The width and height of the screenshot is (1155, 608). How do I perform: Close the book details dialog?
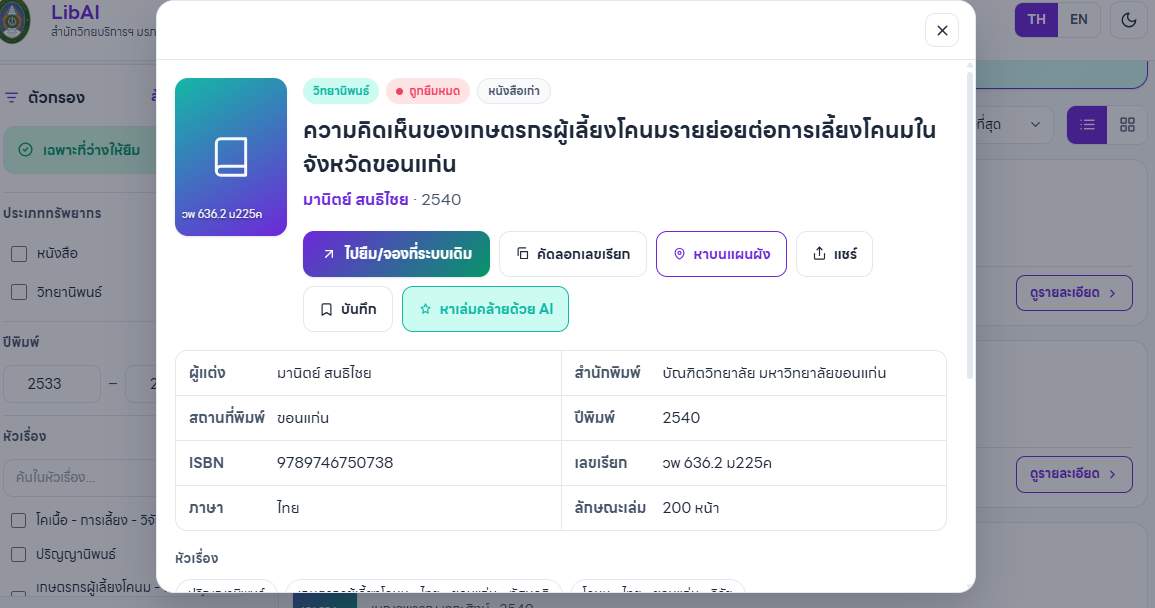pyautogui.click(x=941, y=30)
